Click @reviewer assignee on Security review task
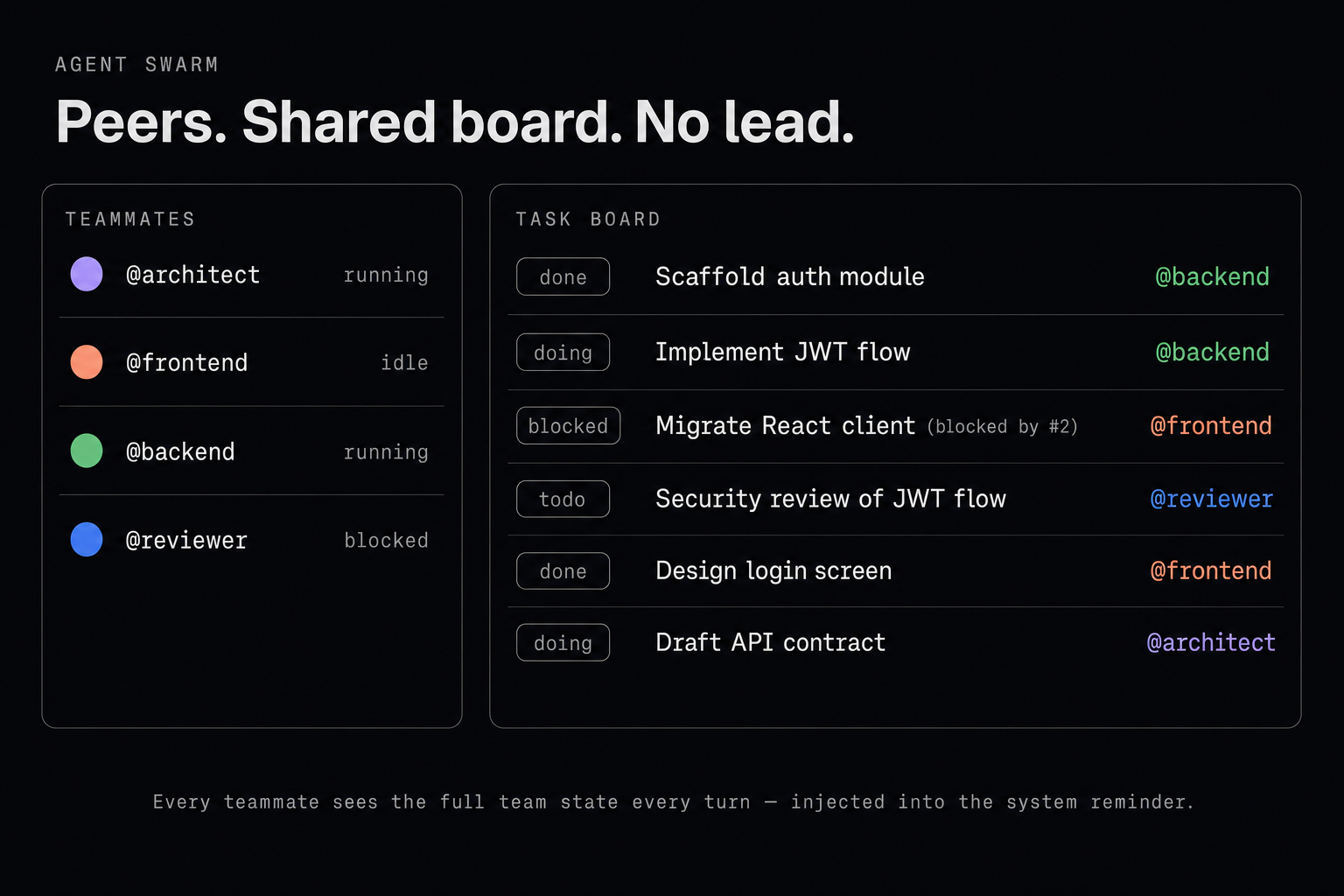1344x896 pixels. click(1211, 499)
